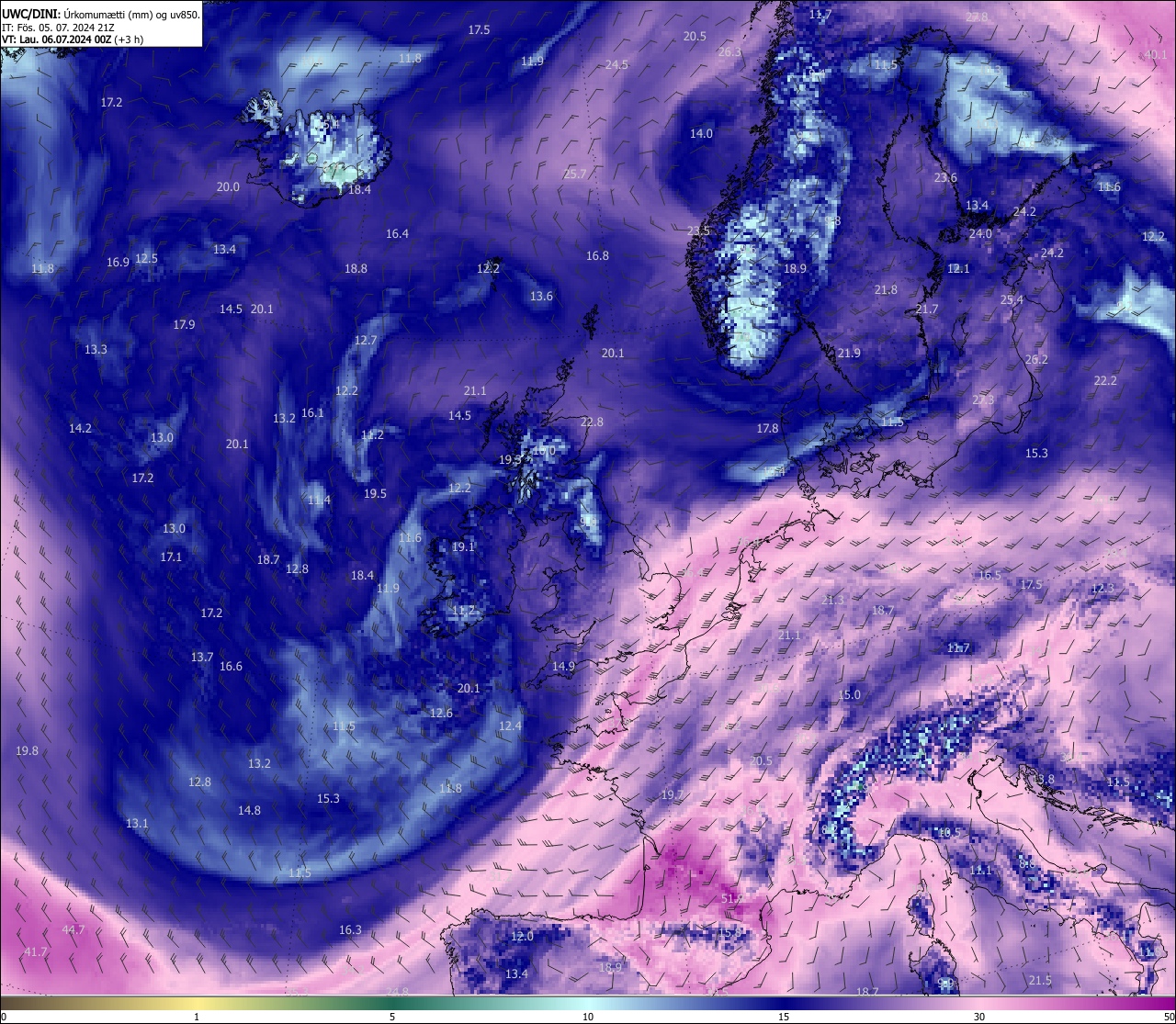
Task: Click the 16.9 value on the map
Action: (x=118, y=263)
